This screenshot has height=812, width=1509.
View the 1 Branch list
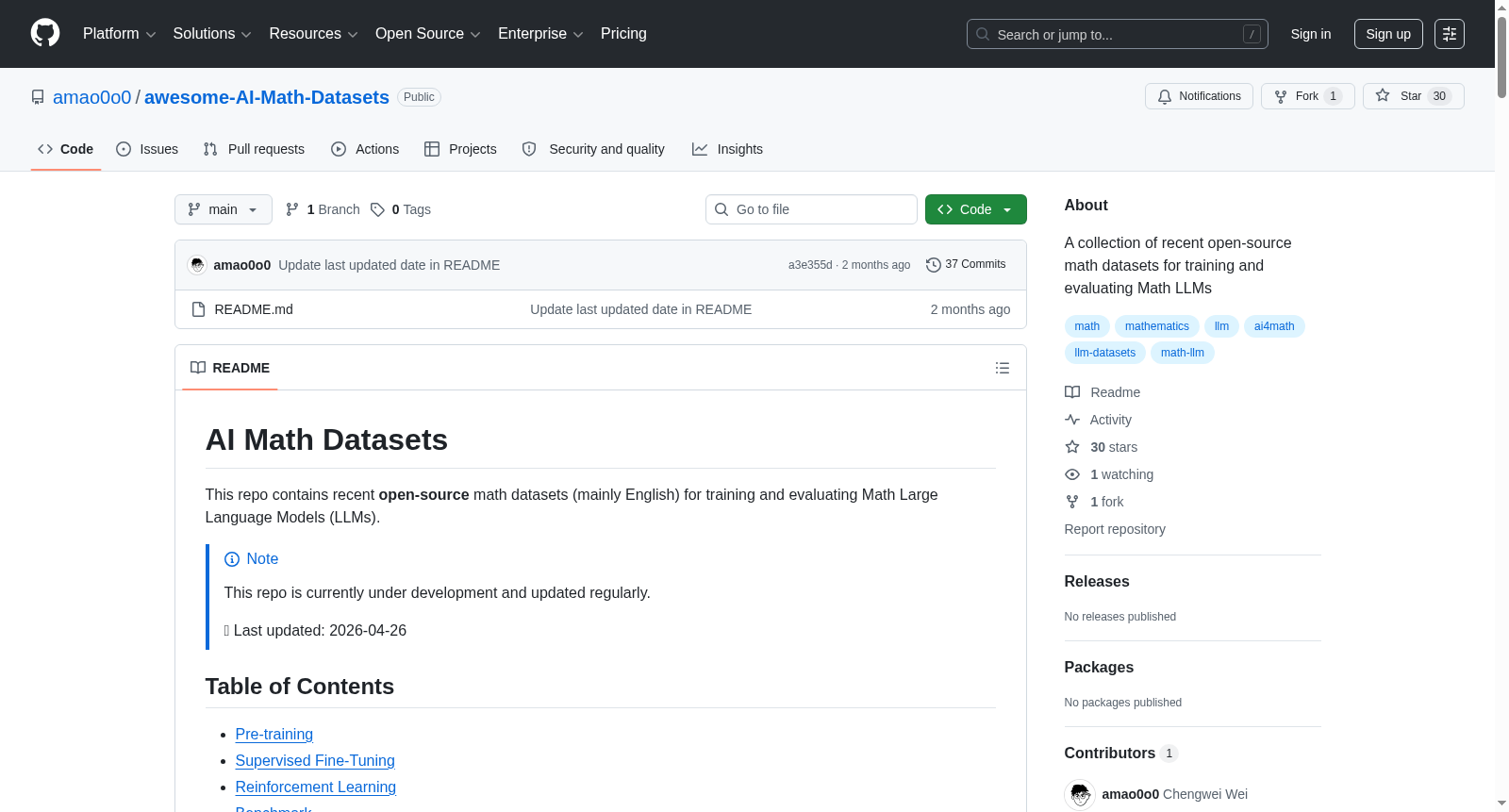tap(323, 209)
